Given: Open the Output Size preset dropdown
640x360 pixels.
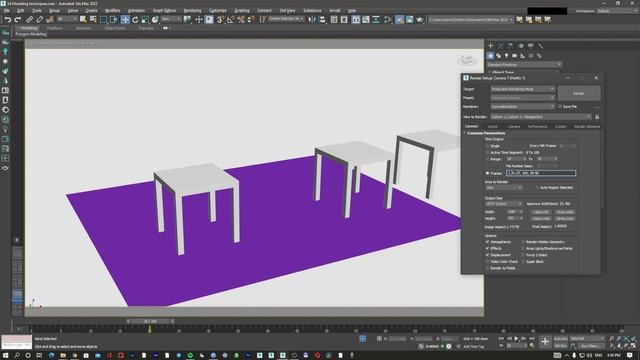Looking at the screenshot, I should click(504, 204).
